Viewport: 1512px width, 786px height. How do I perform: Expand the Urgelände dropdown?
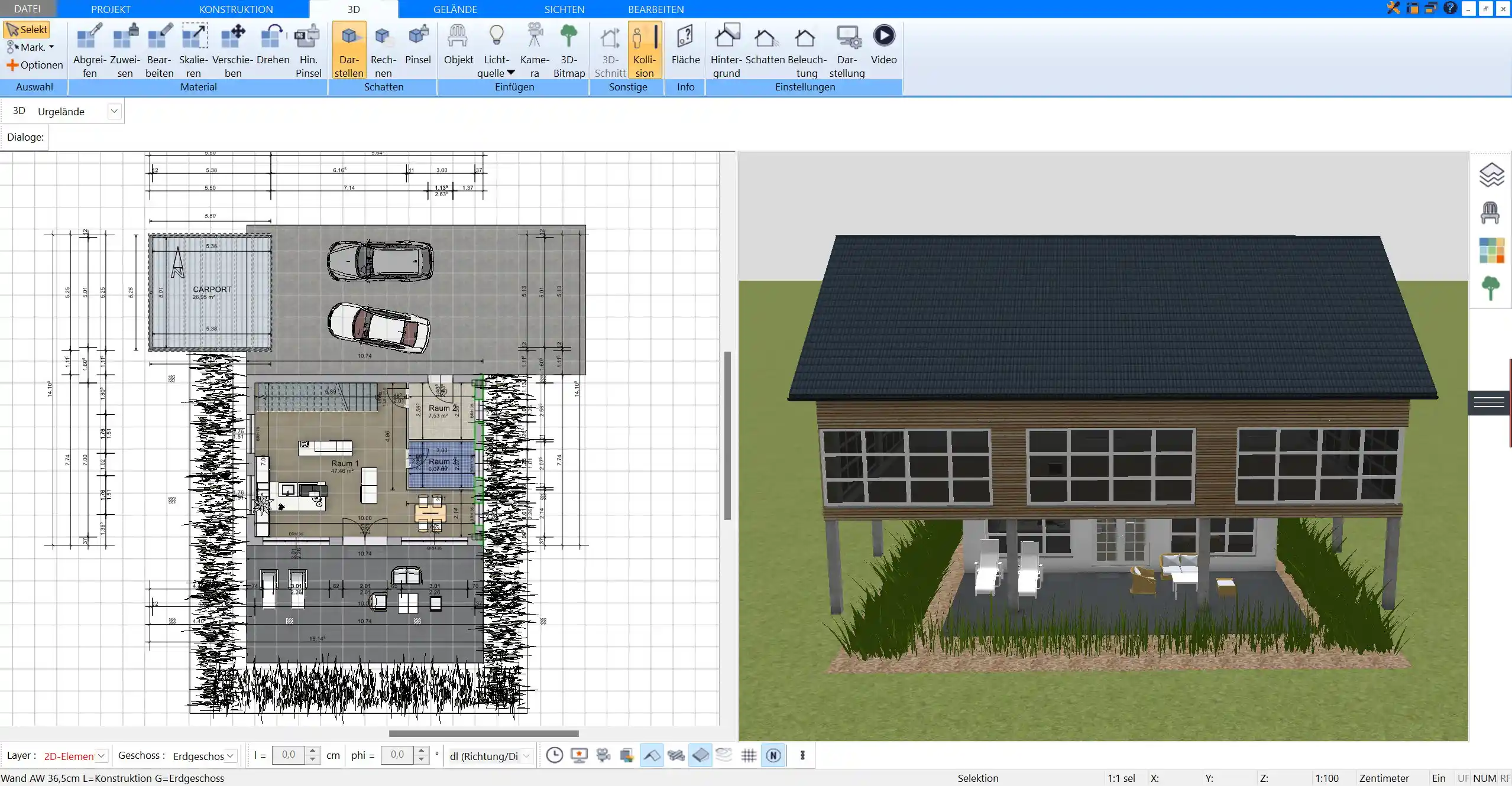(x=115, y=111)
